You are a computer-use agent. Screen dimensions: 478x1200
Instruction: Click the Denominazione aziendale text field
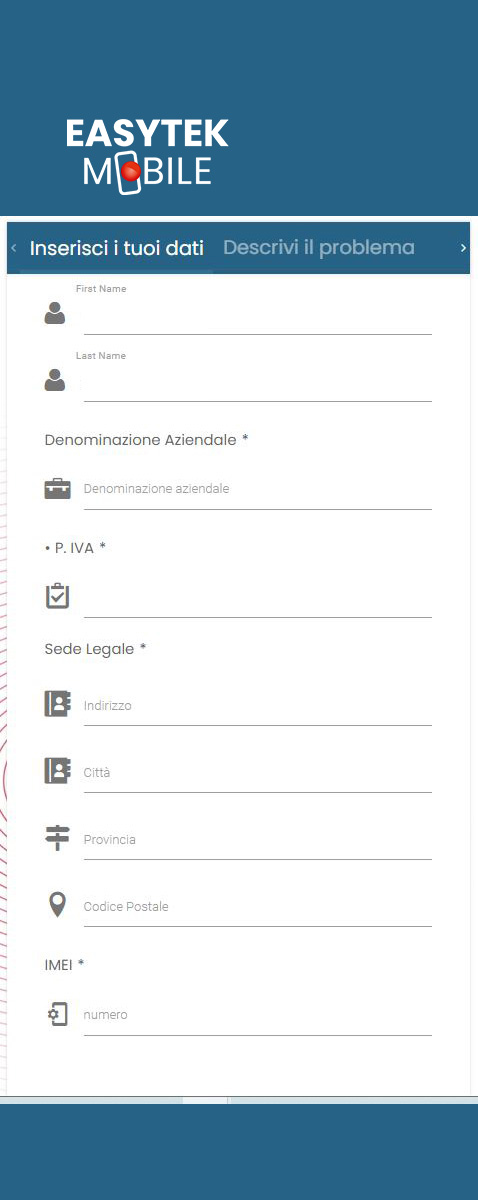tap(258, 490)
